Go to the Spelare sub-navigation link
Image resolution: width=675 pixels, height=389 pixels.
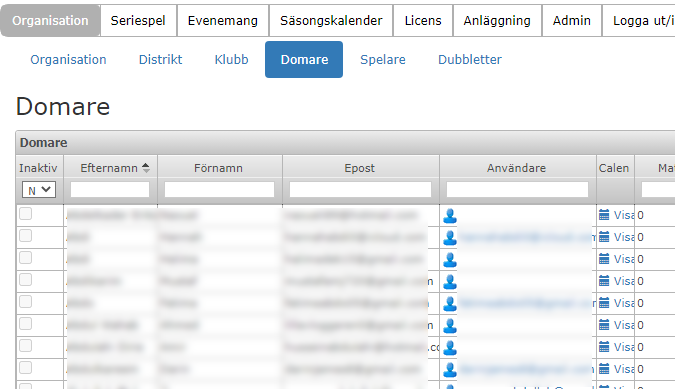point(383,59)
